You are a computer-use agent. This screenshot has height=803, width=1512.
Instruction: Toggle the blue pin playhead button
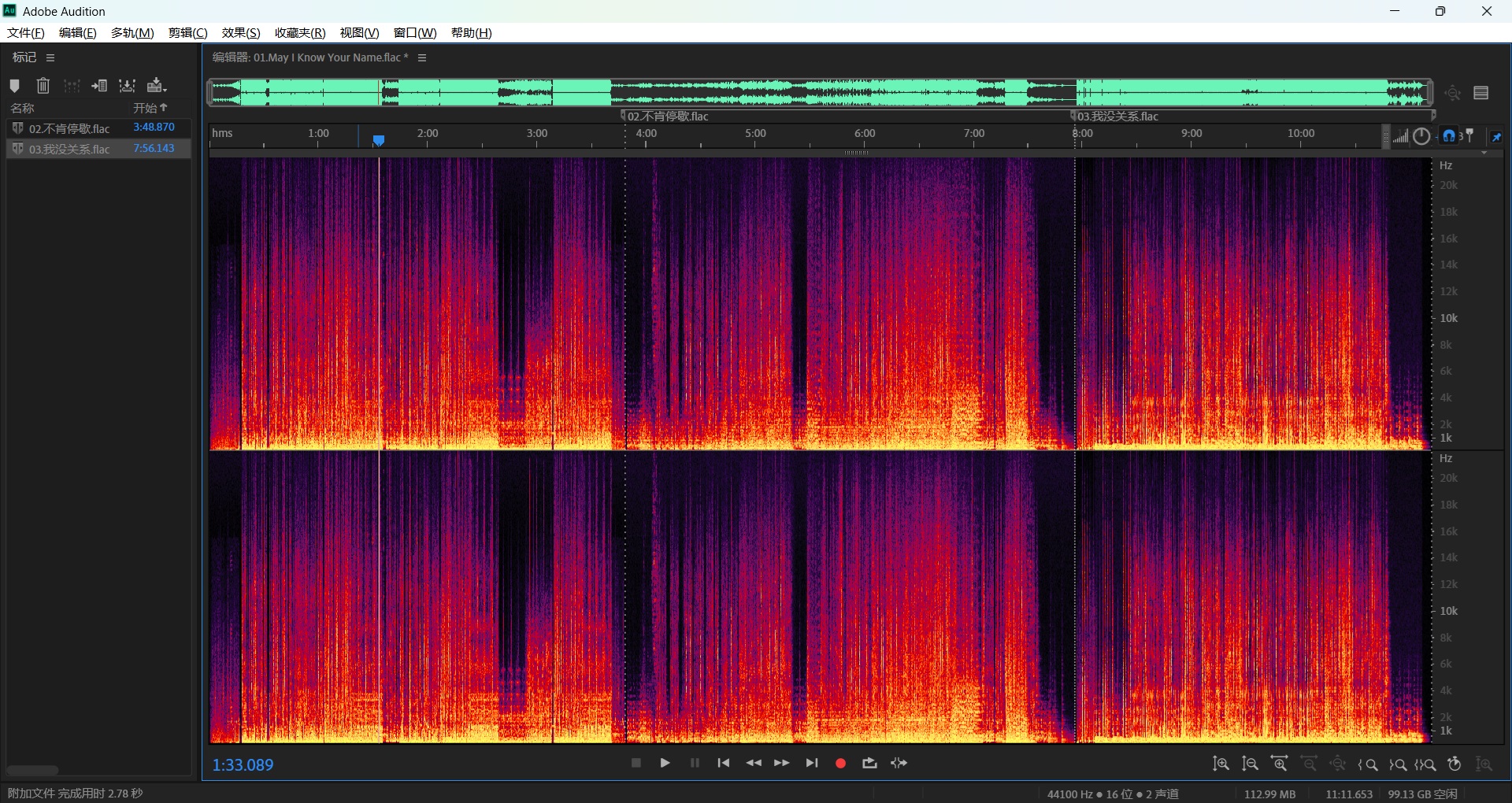(x=1496, y=137)
